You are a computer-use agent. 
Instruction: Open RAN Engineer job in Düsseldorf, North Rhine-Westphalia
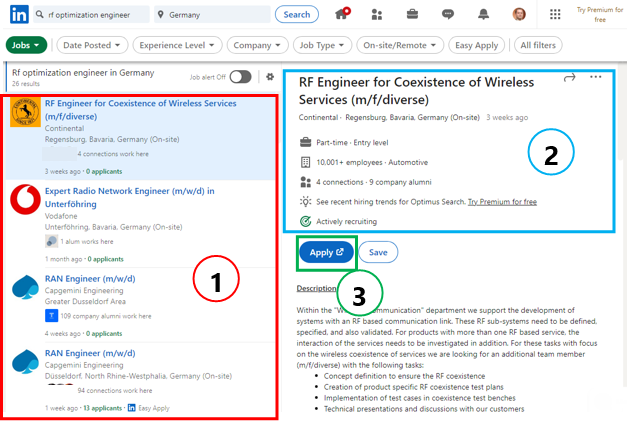click(x=90, y=353)
